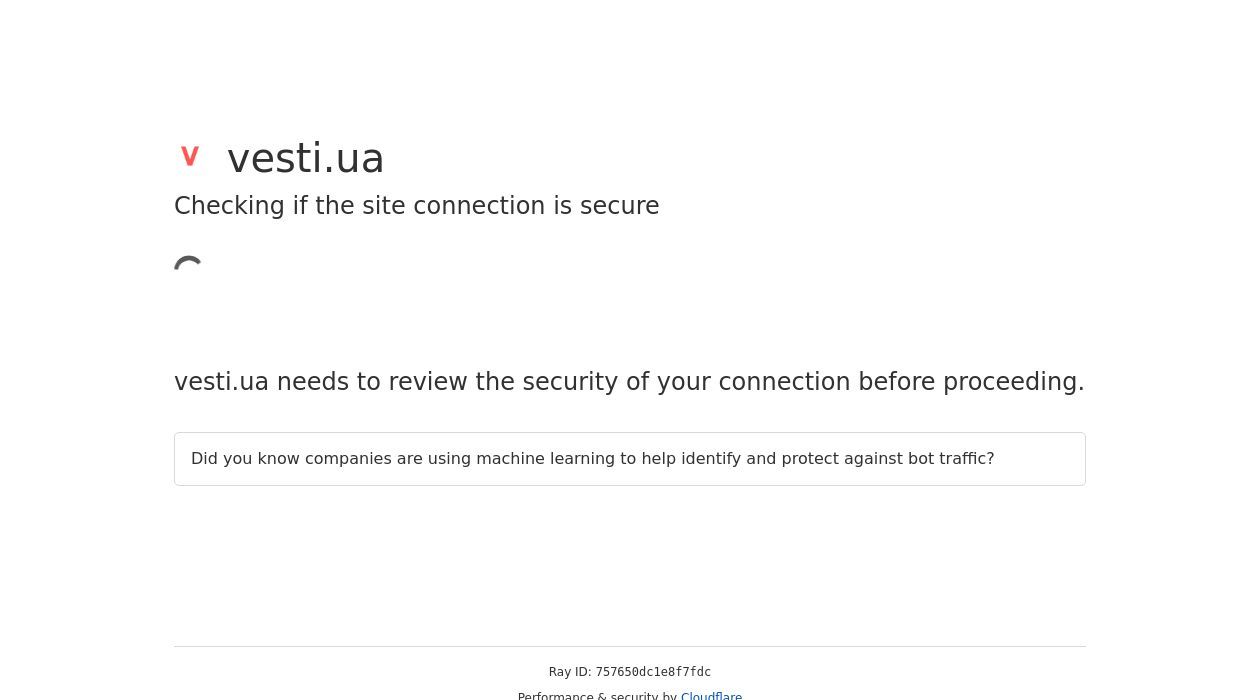The height and width of the screenshot is (700, 1260).
Task: Click the red V vesti.ua favicon
Action: tap(190, 157)
